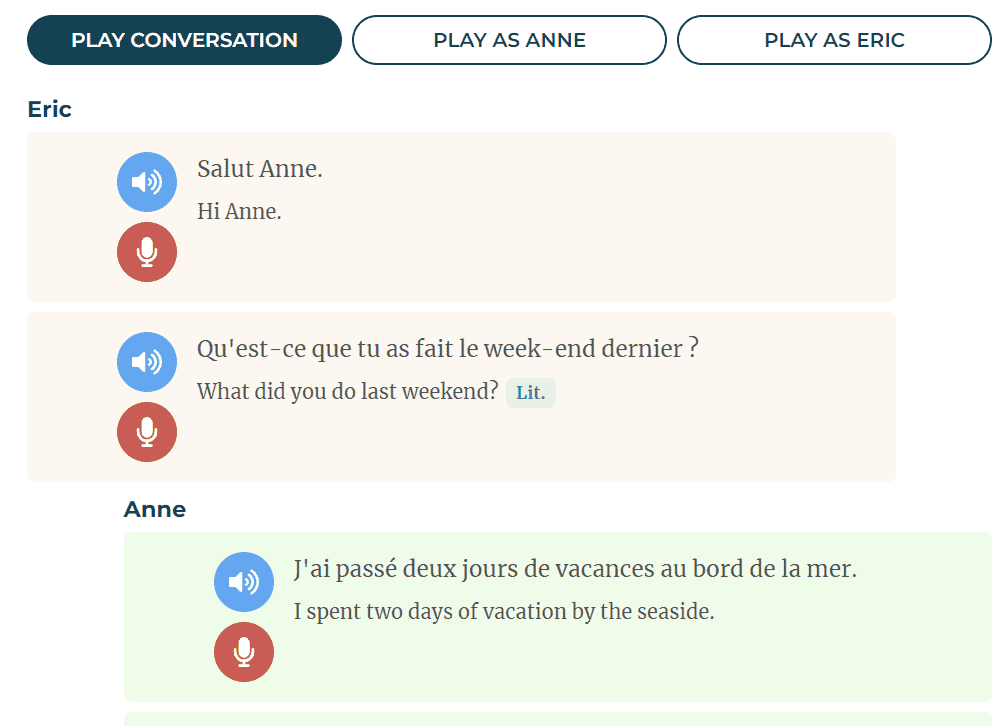Record Anne's seaside vacation sentence
1004x726 pixels.
click(x=244, y=652)
